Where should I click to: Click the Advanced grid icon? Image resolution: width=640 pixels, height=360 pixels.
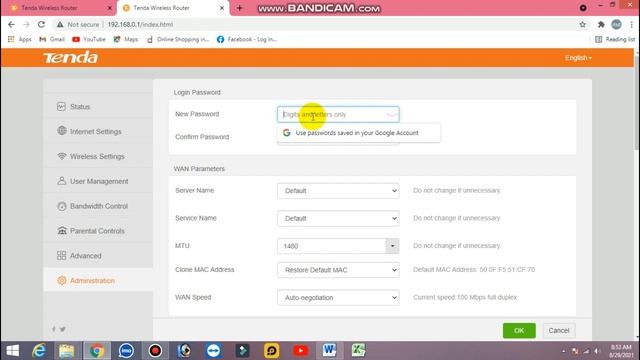point(62,256)
